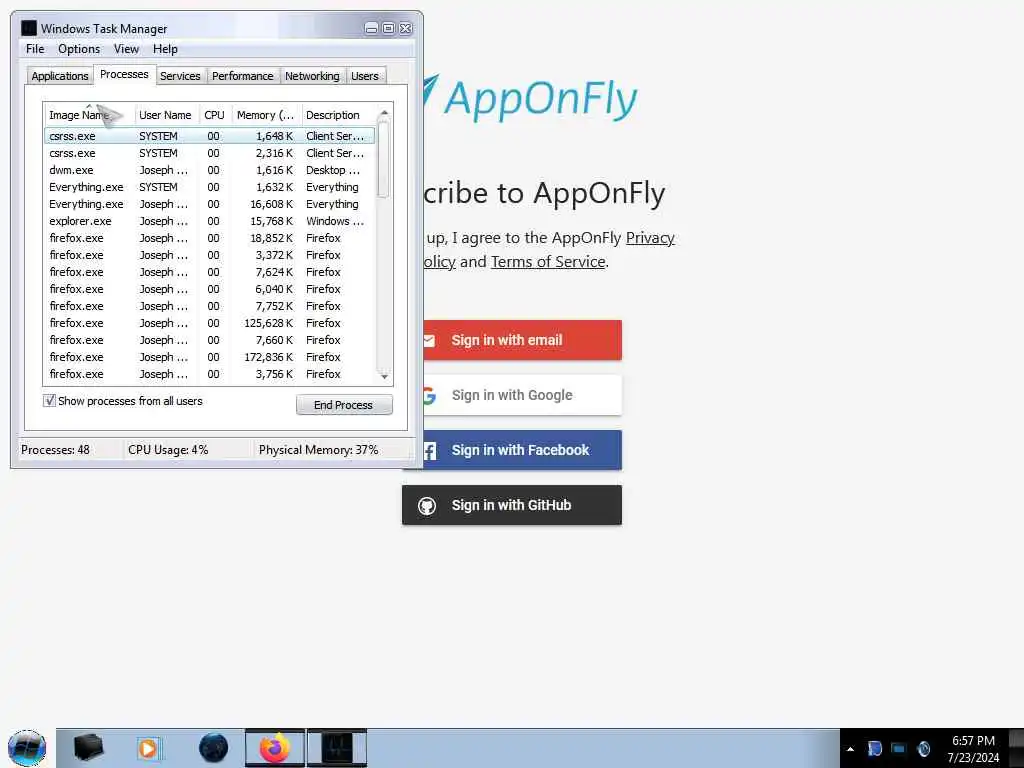Click the envelope icon on email button
The image size is (1024, 768).
[x=429, y=340]
